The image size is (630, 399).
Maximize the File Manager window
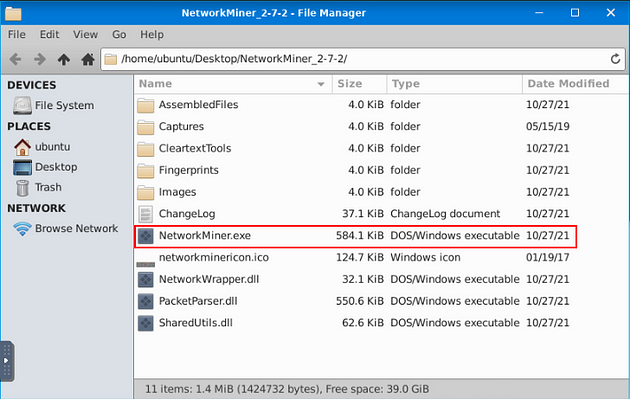point(575,13)
